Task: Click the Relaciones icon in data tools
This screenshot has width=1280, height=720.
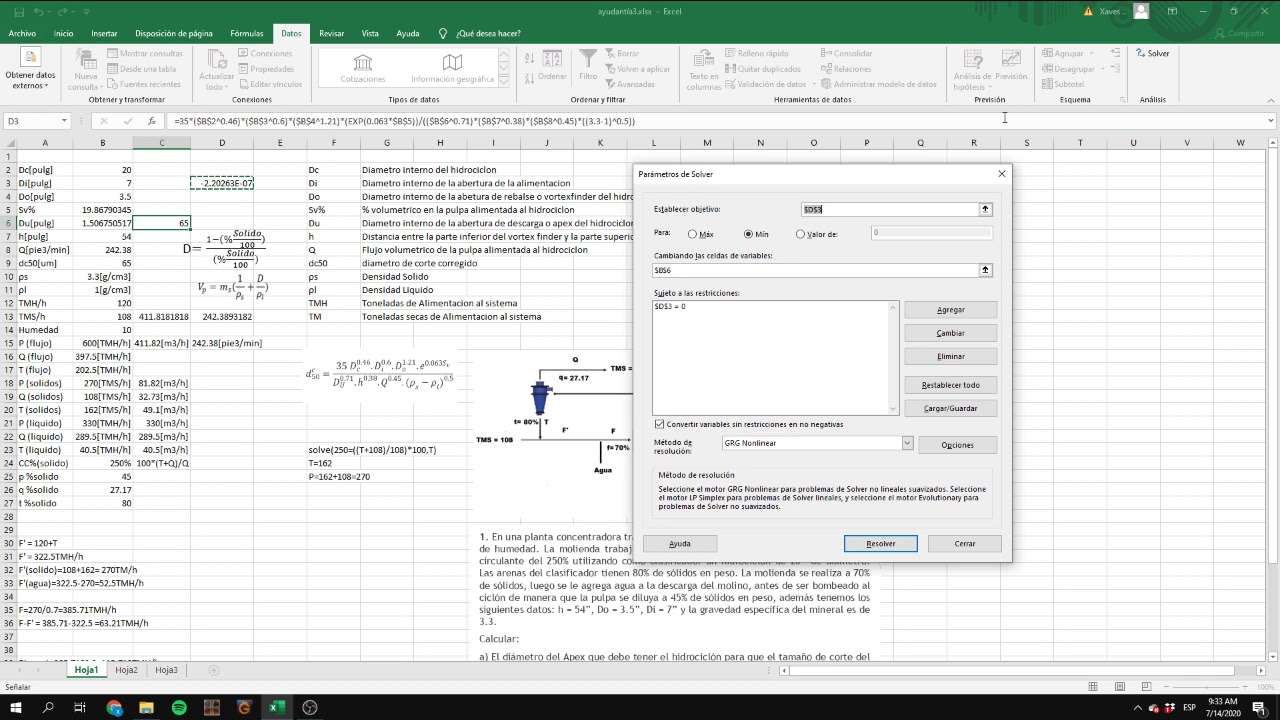Action: [827, 69]
